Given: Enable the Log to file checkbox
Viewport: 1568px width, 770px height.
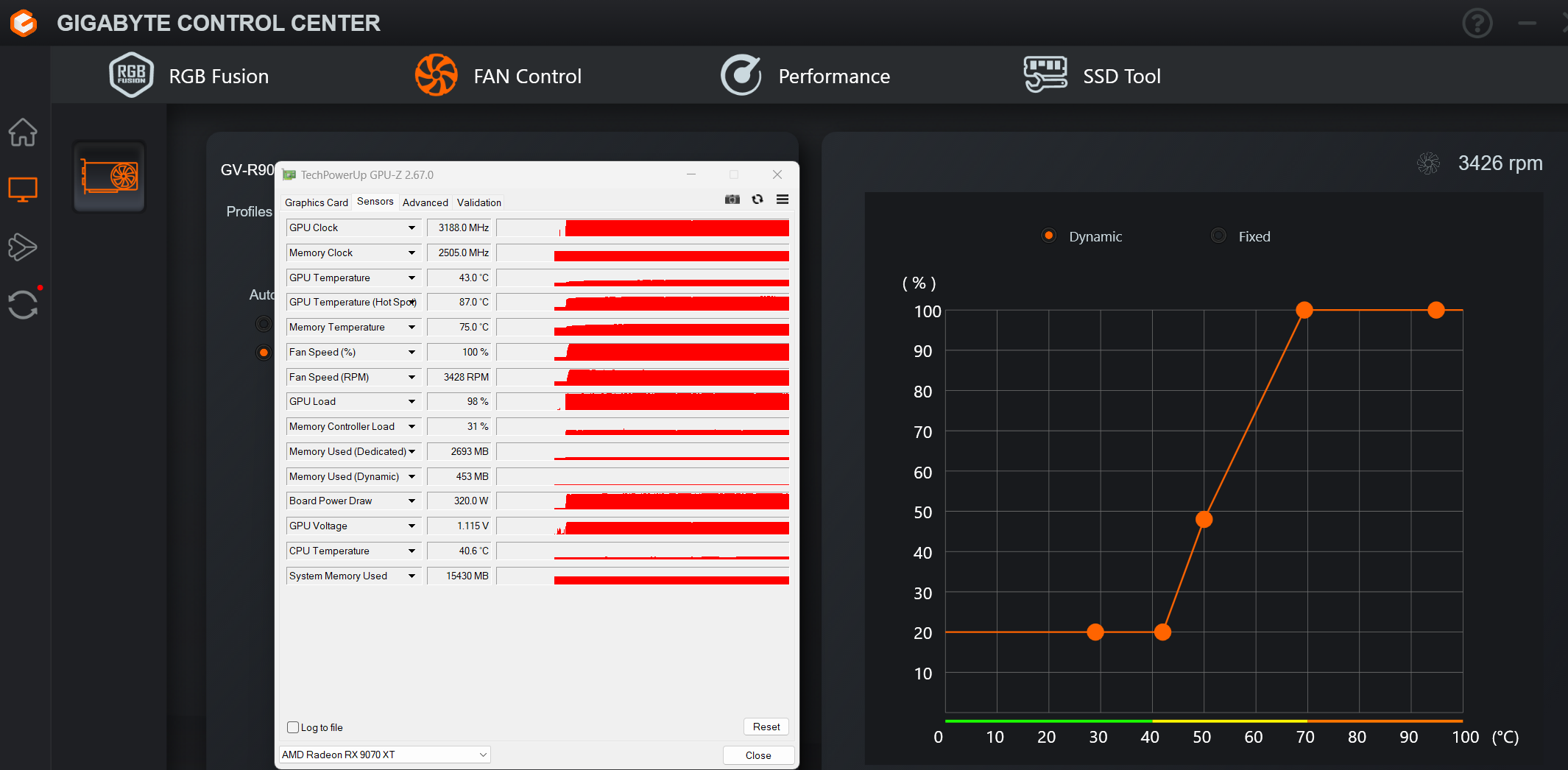Looking at the screenshot, I should 293,727.
